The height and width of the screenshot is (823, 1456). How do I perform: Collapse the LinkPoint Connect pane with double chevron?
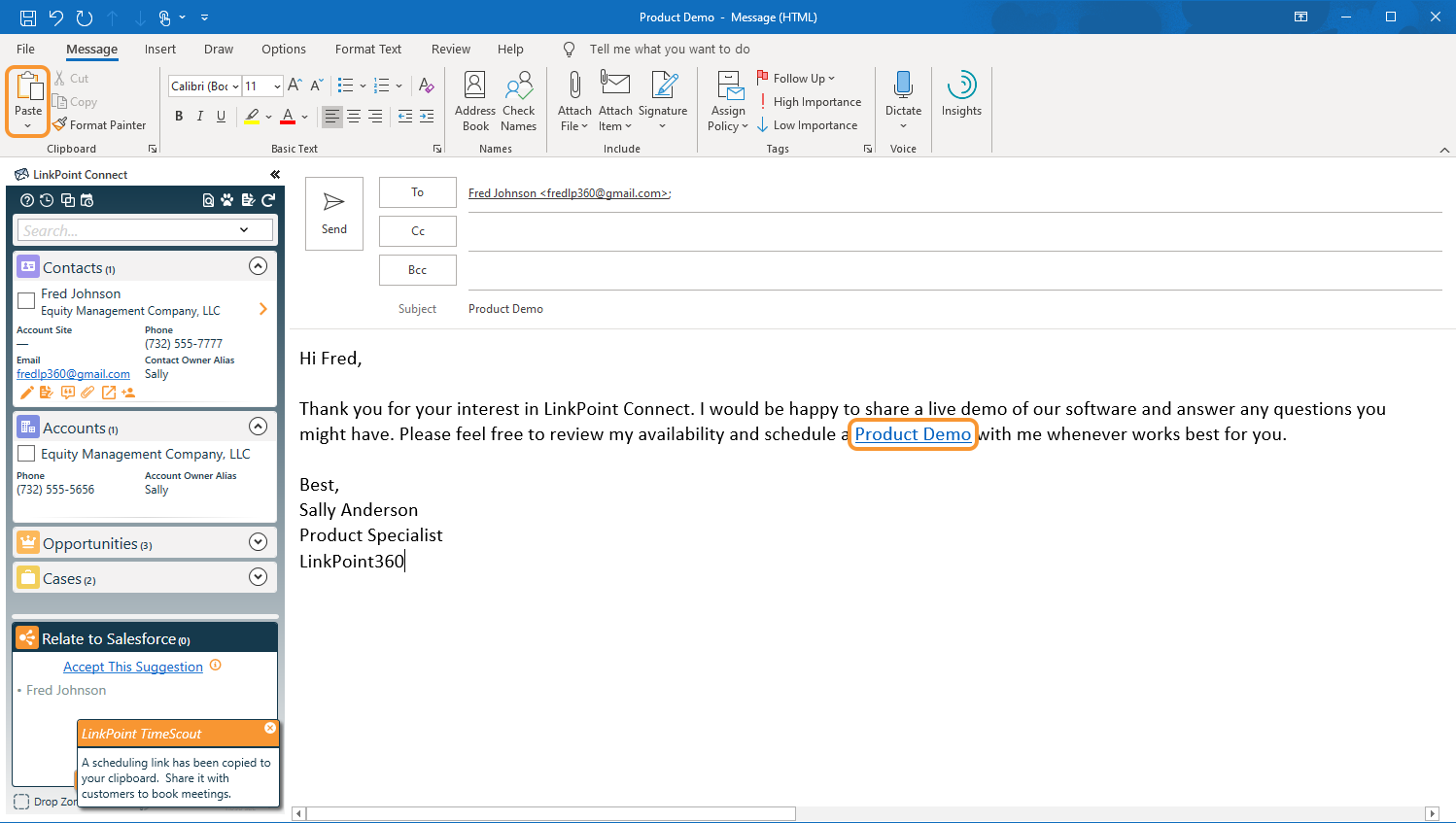275,175
